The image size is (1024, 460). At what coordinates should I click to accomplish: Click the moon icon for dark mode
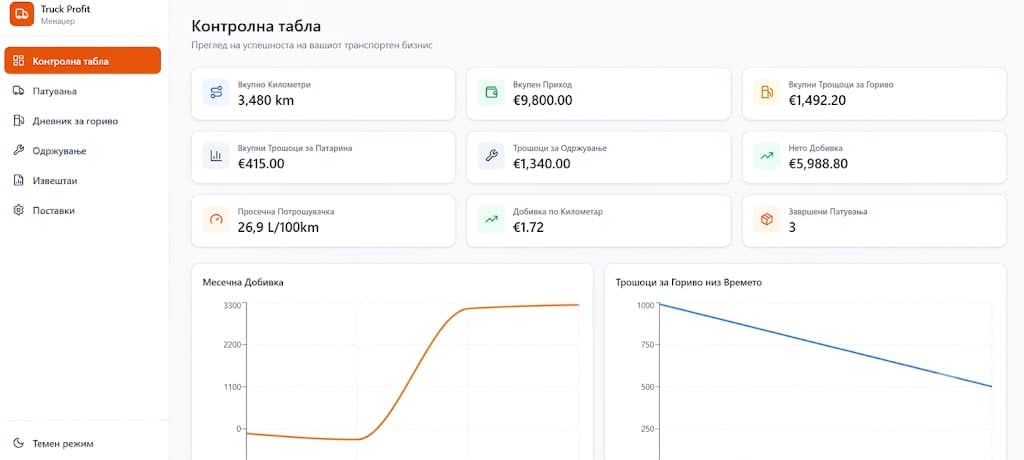(18, 444)
